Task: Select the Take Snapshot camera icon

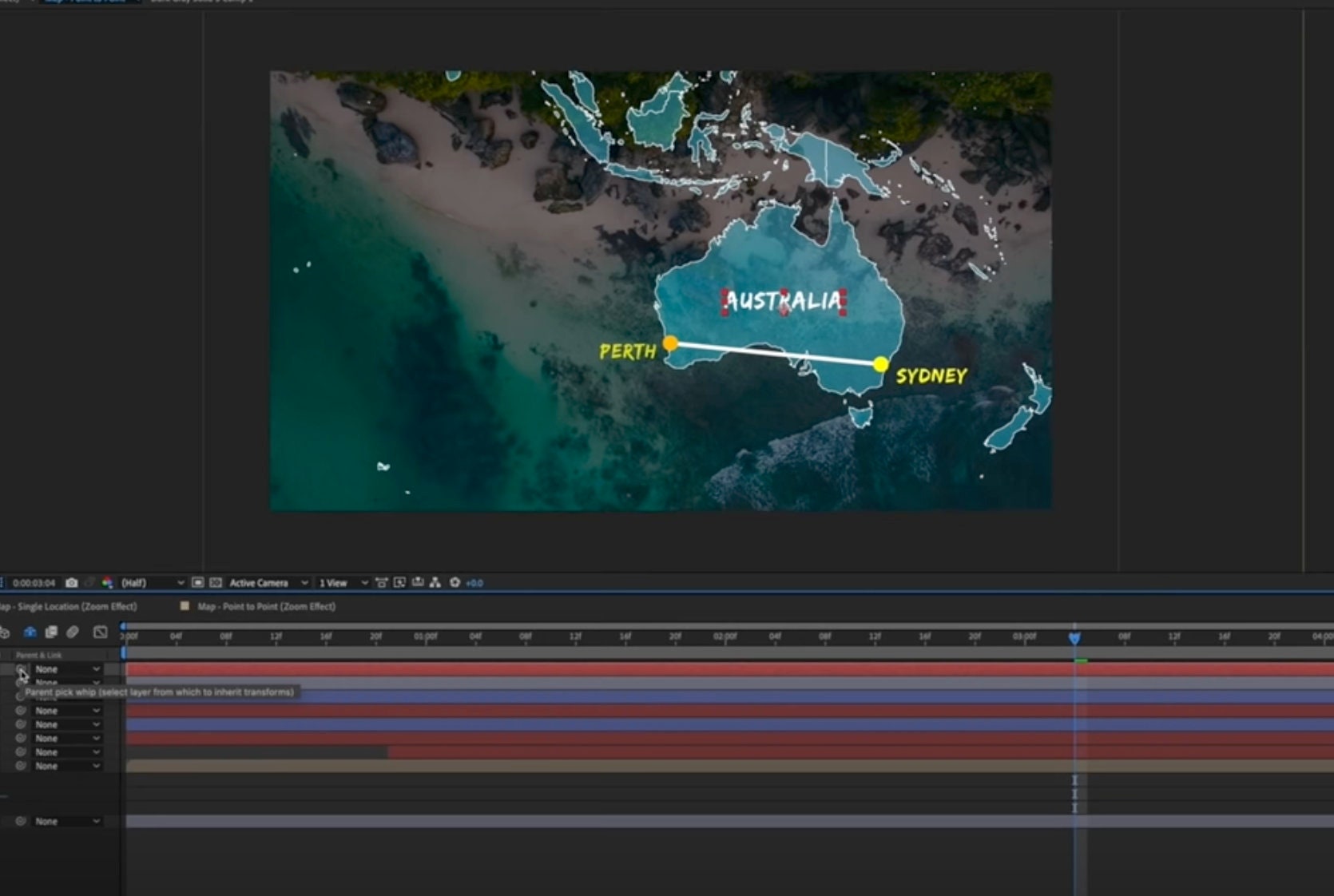Action: (x=70, y=583)
